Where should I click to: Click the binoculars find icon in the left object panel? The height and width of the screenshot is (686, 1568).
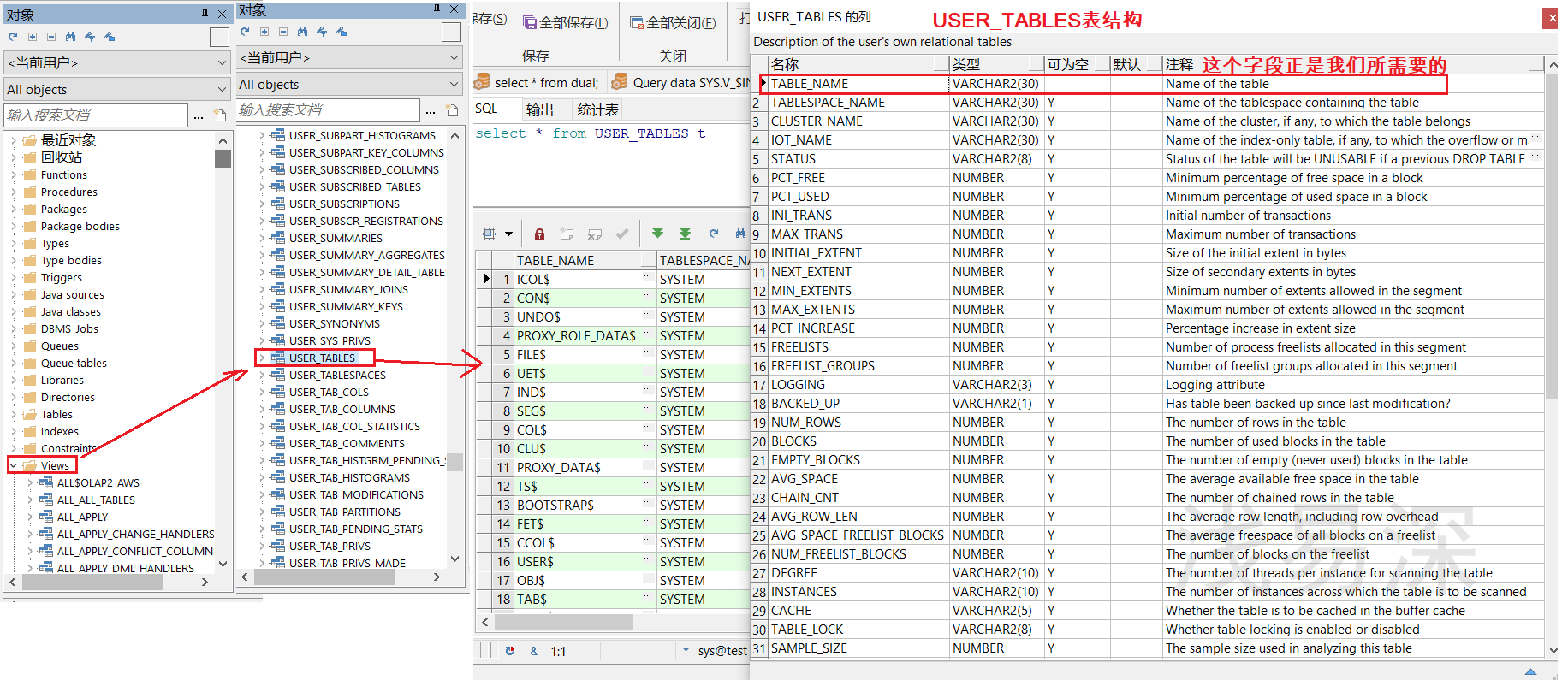[x=70, y=37]
